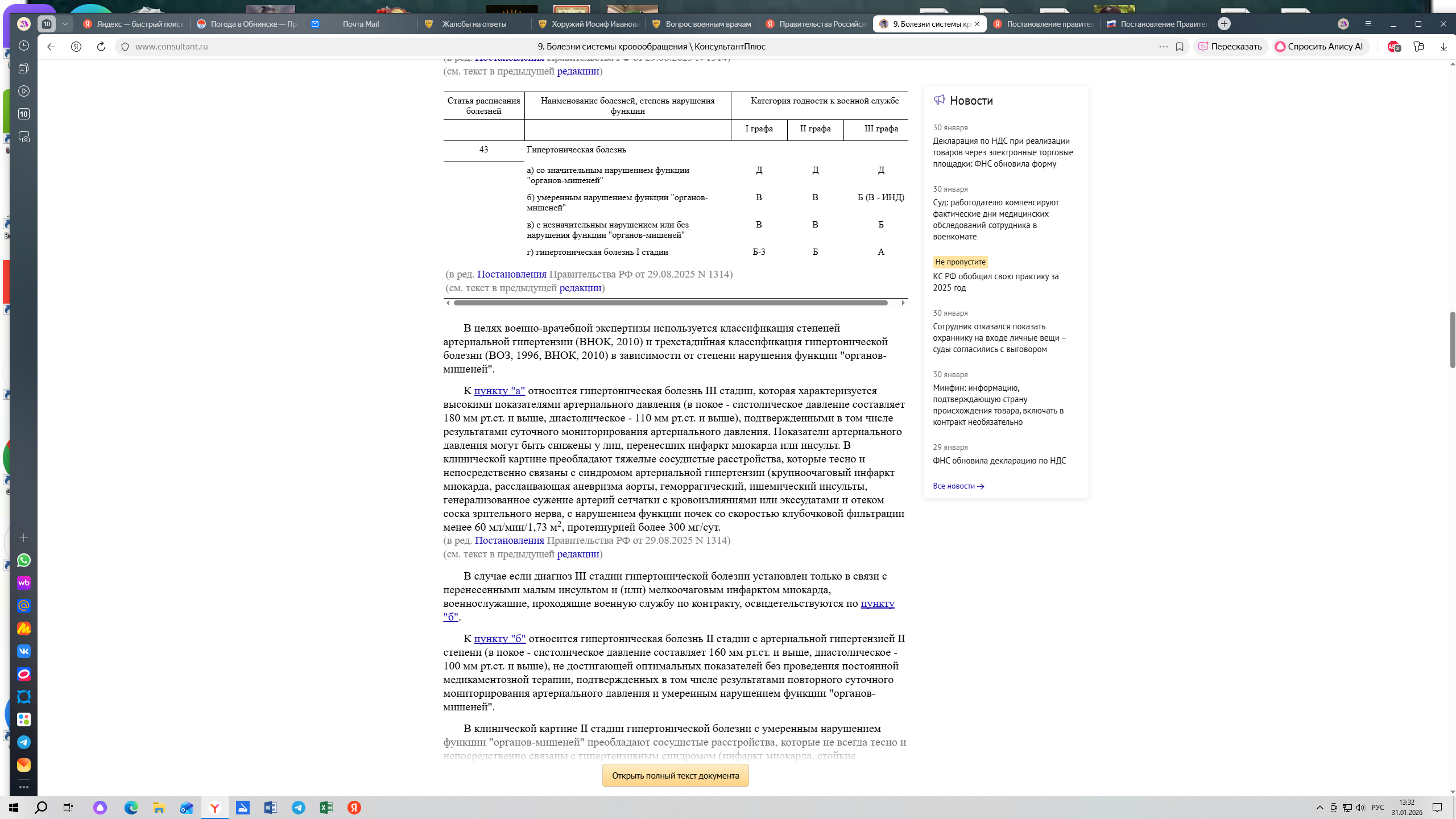Open browser hamburger menu

[1368, 24]
